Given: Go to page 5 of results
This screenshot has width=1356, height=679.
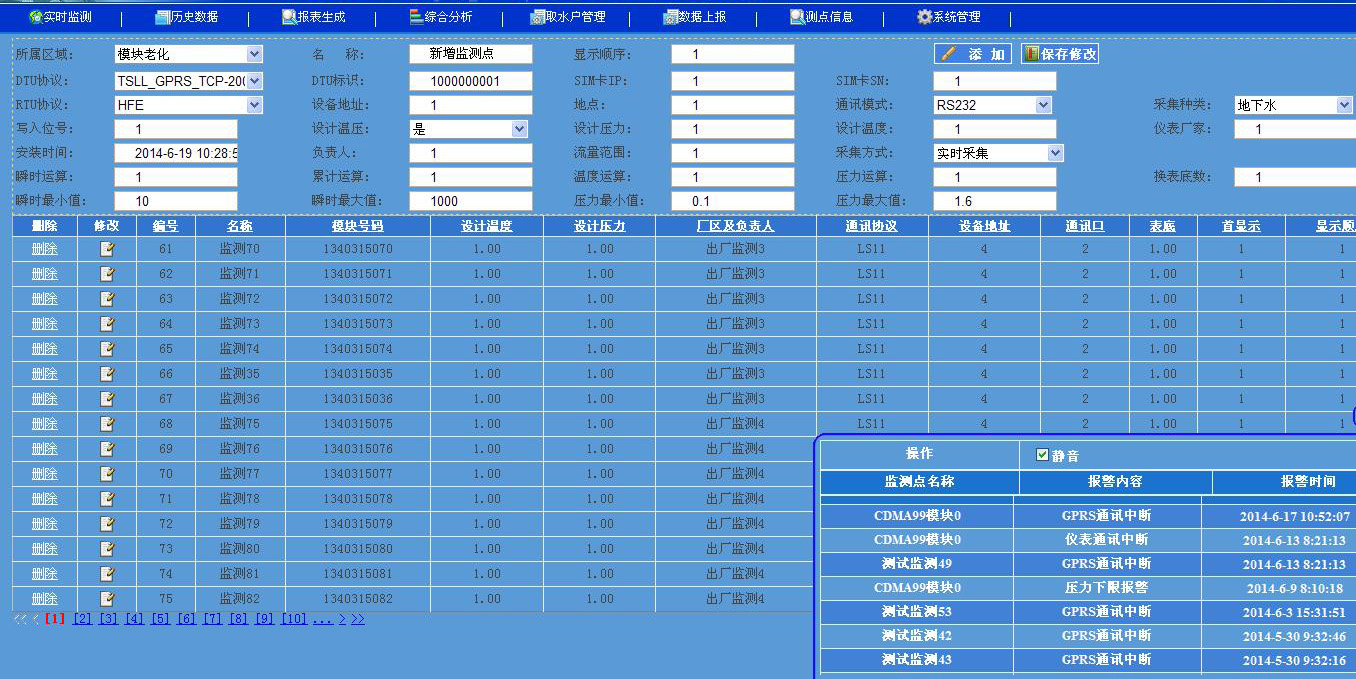Looking at the screenshot, I should click(x=160, y=619).
